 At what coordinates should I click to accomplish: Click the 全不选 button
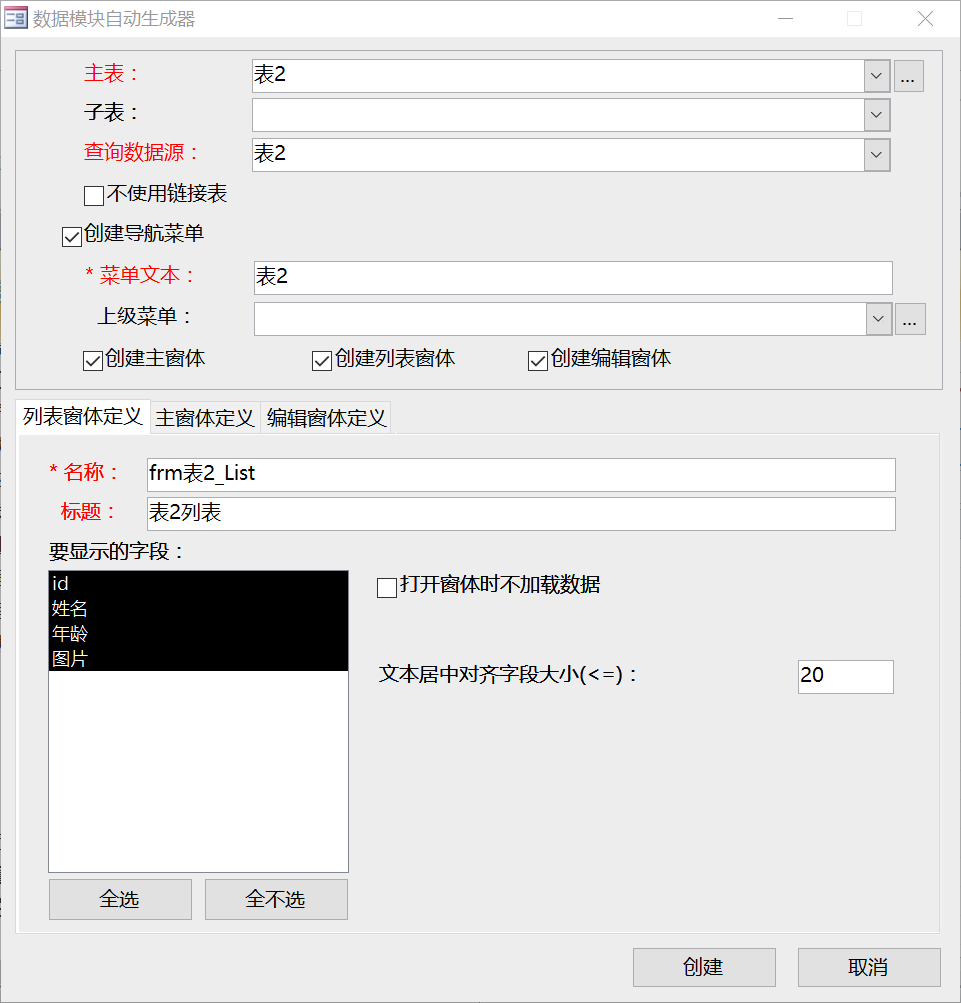276,899
